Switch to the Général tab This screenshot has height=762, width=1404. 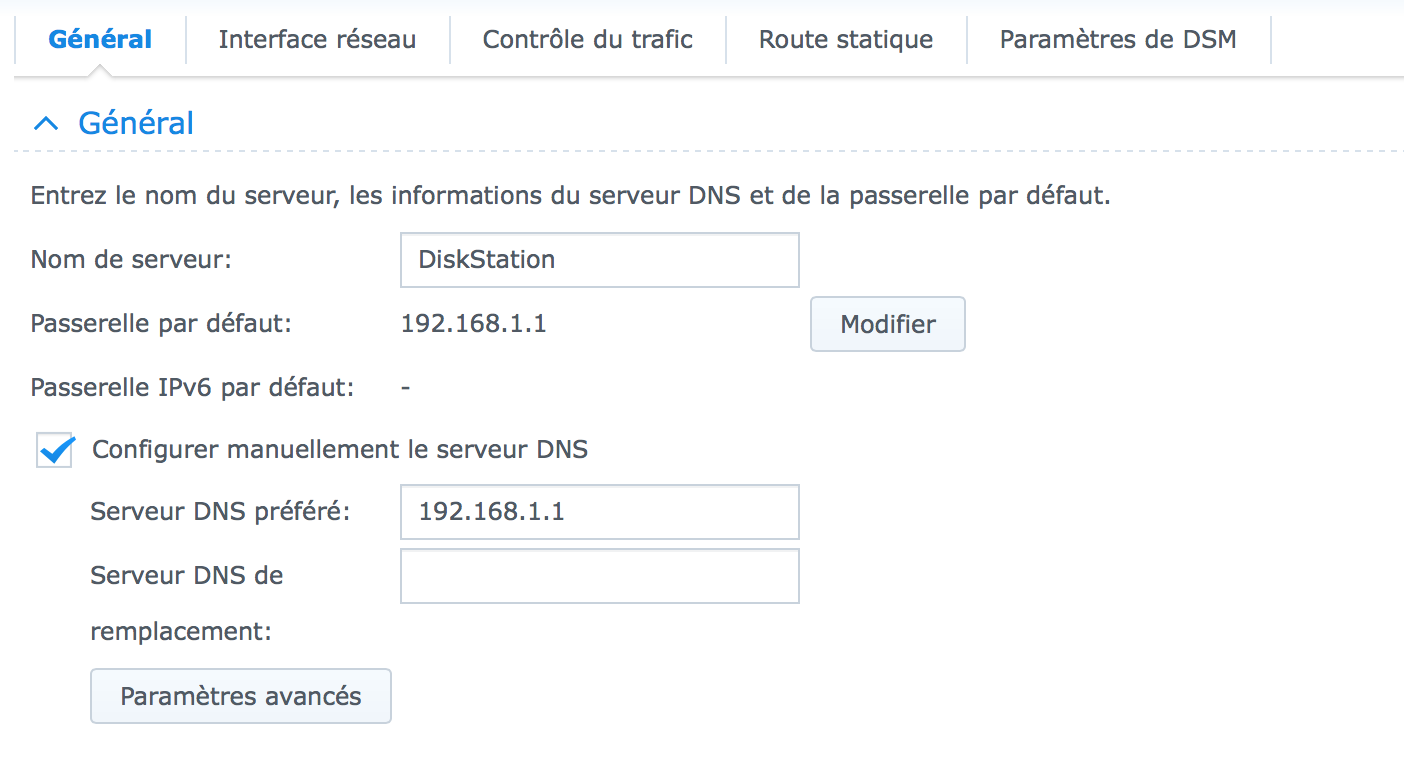click(x=100, y=39)
